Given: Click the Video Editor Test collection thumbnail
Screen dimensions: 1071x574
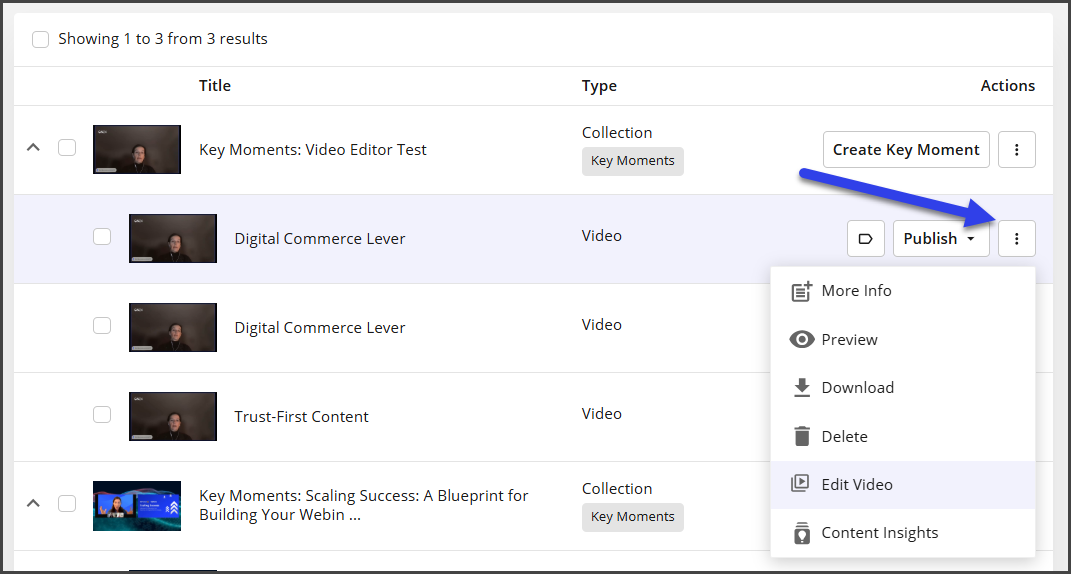Looking at the screenshot, I should pos(137,150).
